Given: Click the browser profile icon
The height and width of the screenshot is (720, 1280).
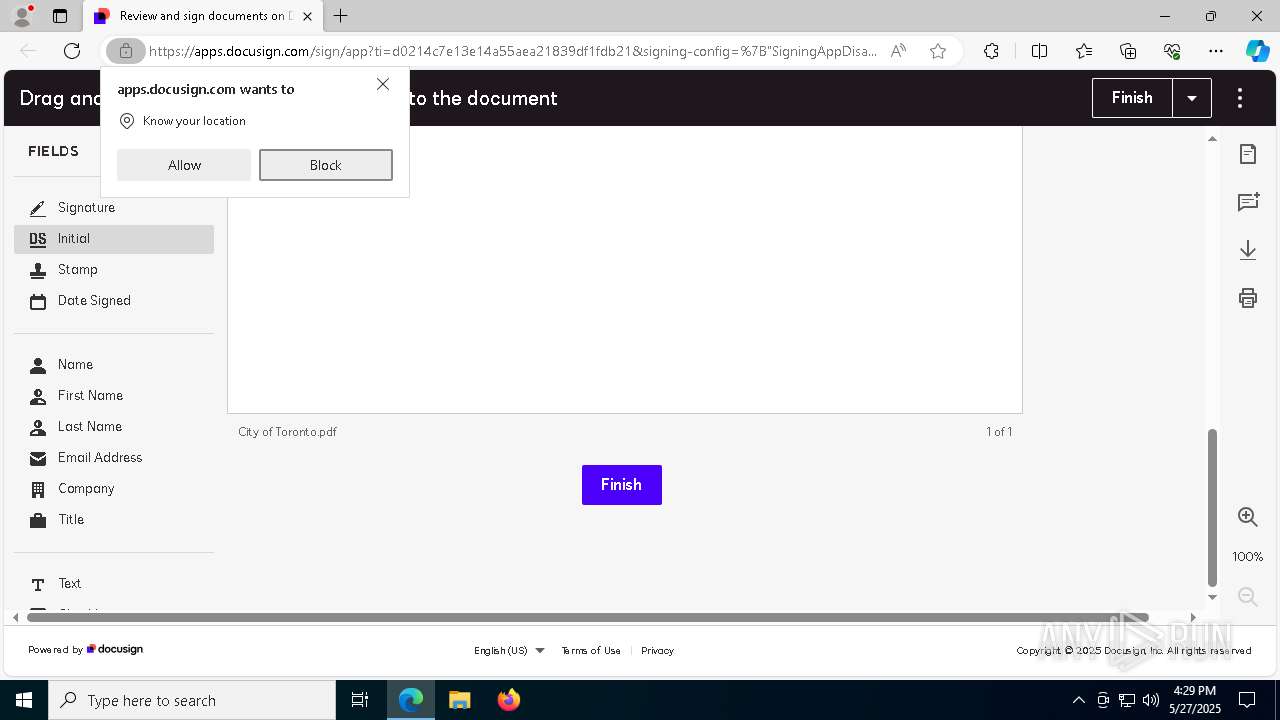Looking at the screenshot, I should (22, 16).
